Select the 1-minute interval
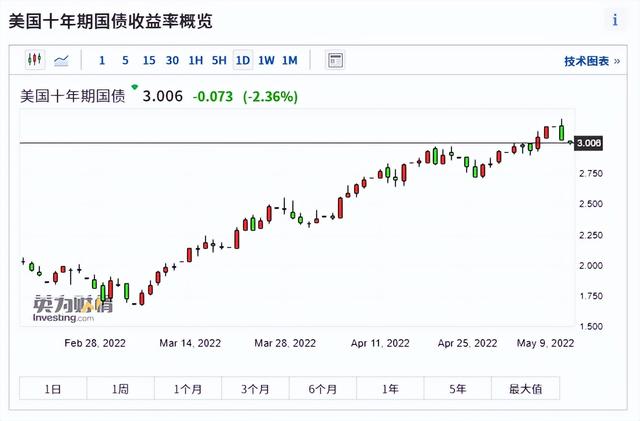Screen dimensions: 640x421 point(102,61)
